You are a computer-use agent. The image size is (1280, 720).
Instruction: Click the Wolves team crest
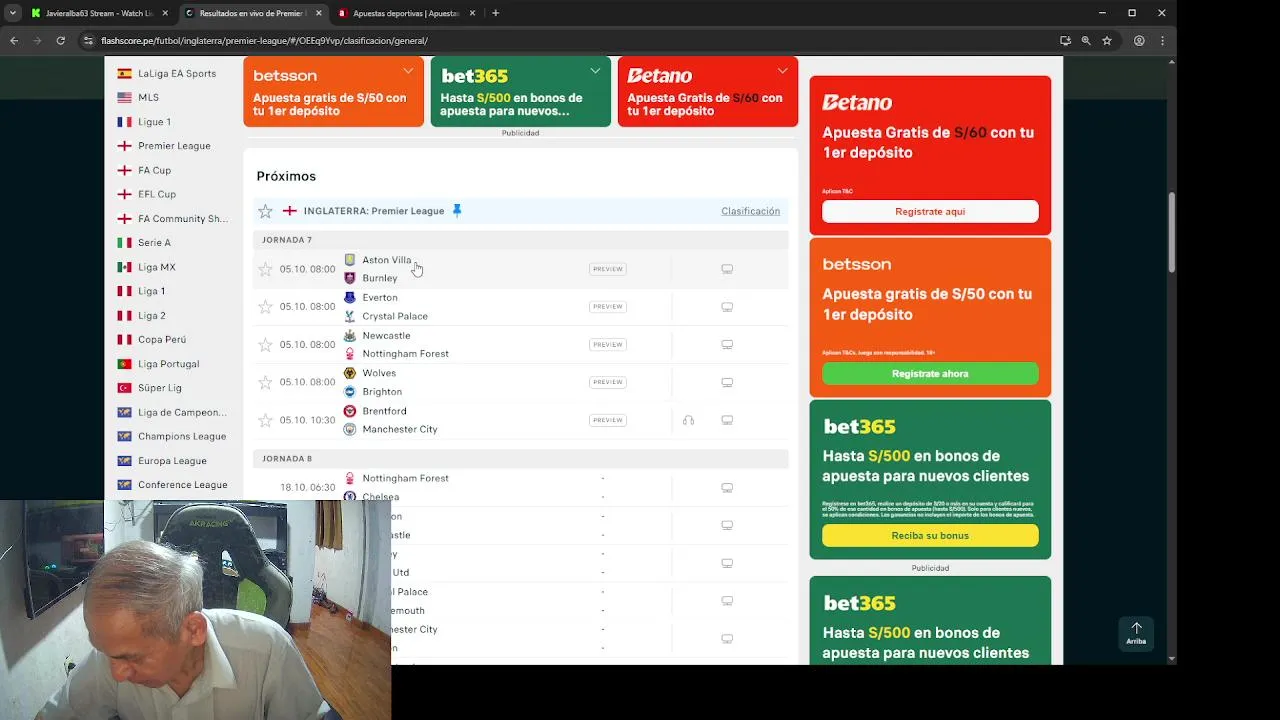tap(350, 373)
